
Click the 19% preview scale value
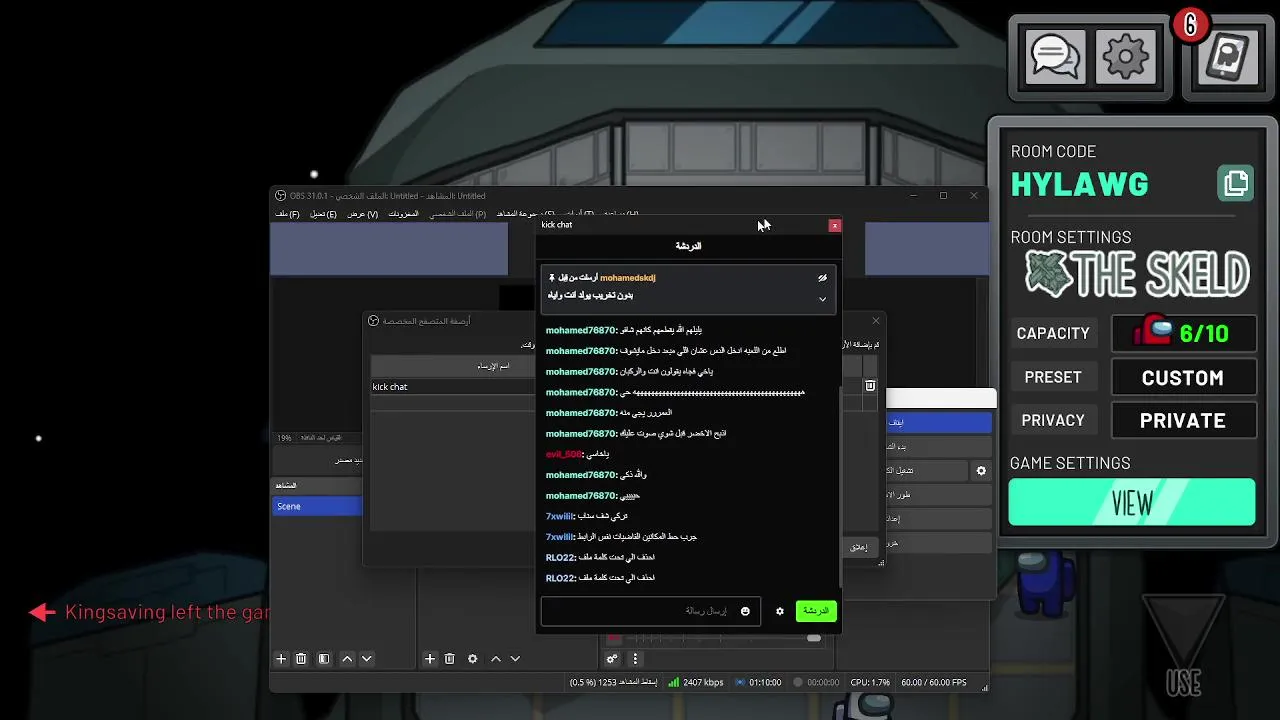point(285,438)
